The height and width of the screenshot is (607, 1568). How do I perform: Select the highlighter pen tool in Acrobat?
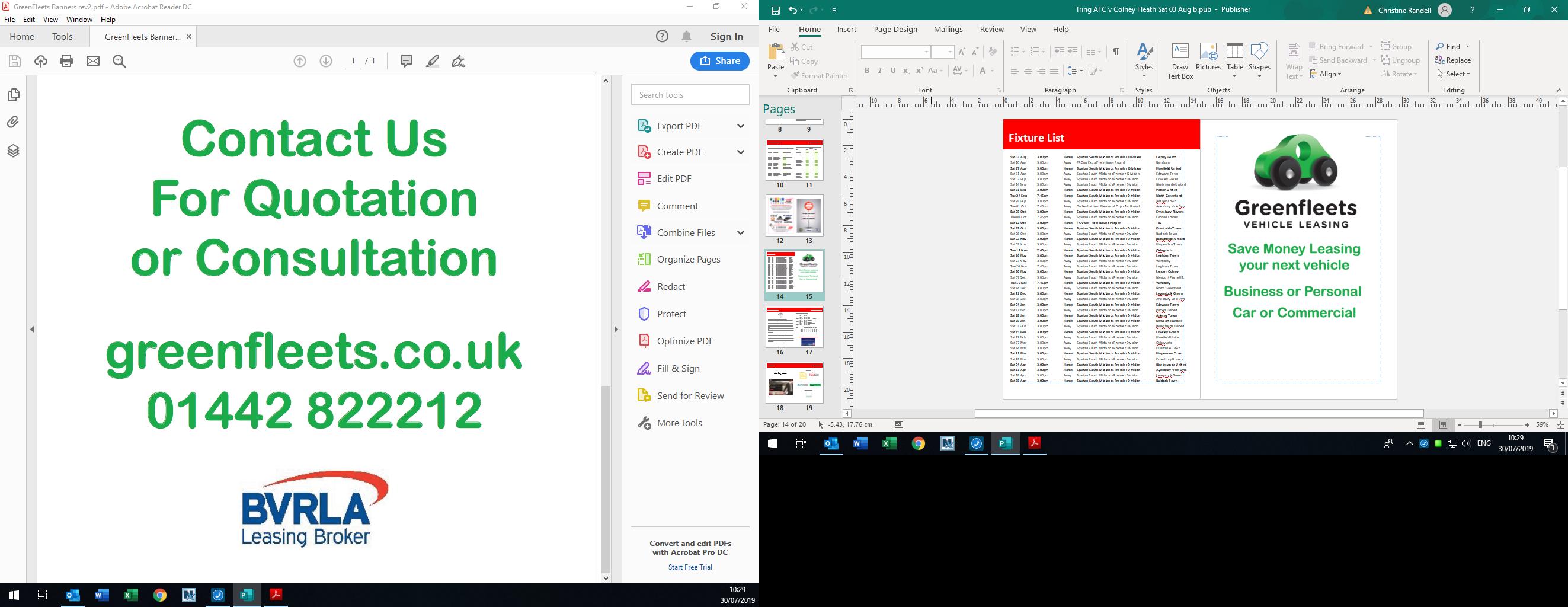click(x=432, y=61)
